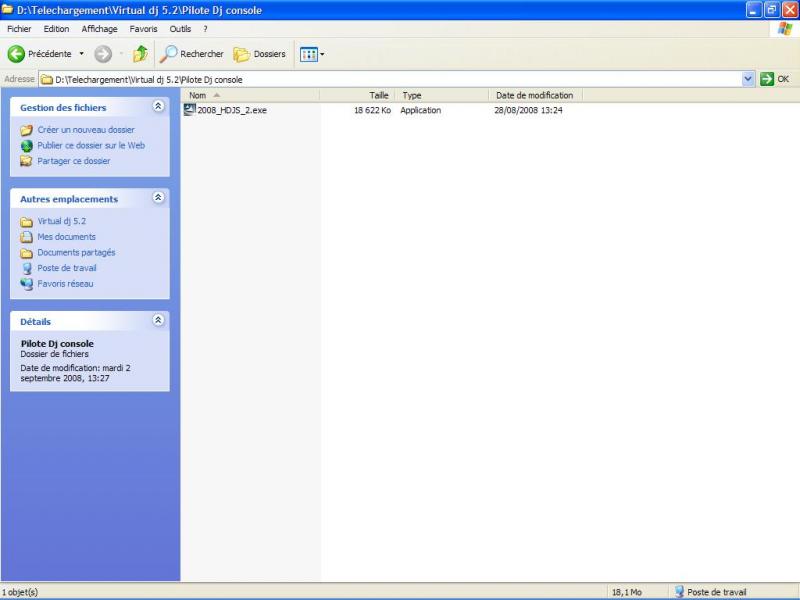This screenshot has width=800, height=600.
Task: Click the greyed Forward arrow icon
Action: pos(103,54)
